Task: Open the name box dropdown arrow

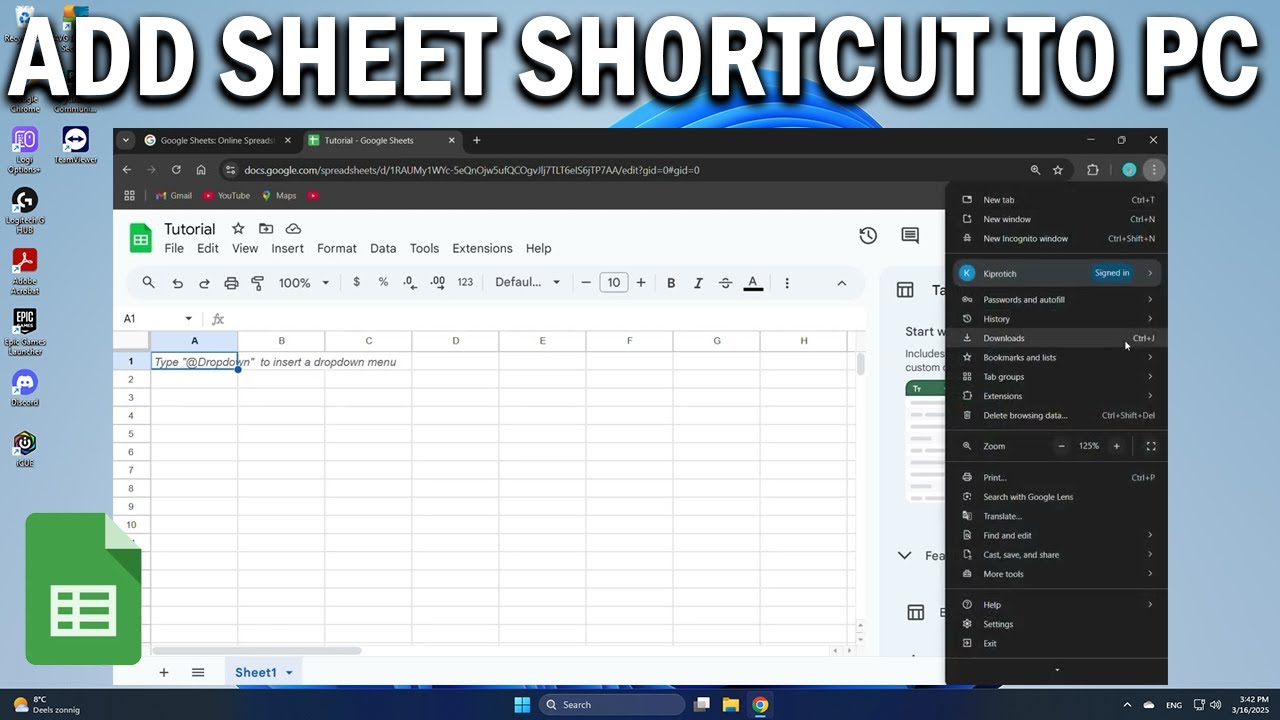Action: coord(188,319)
